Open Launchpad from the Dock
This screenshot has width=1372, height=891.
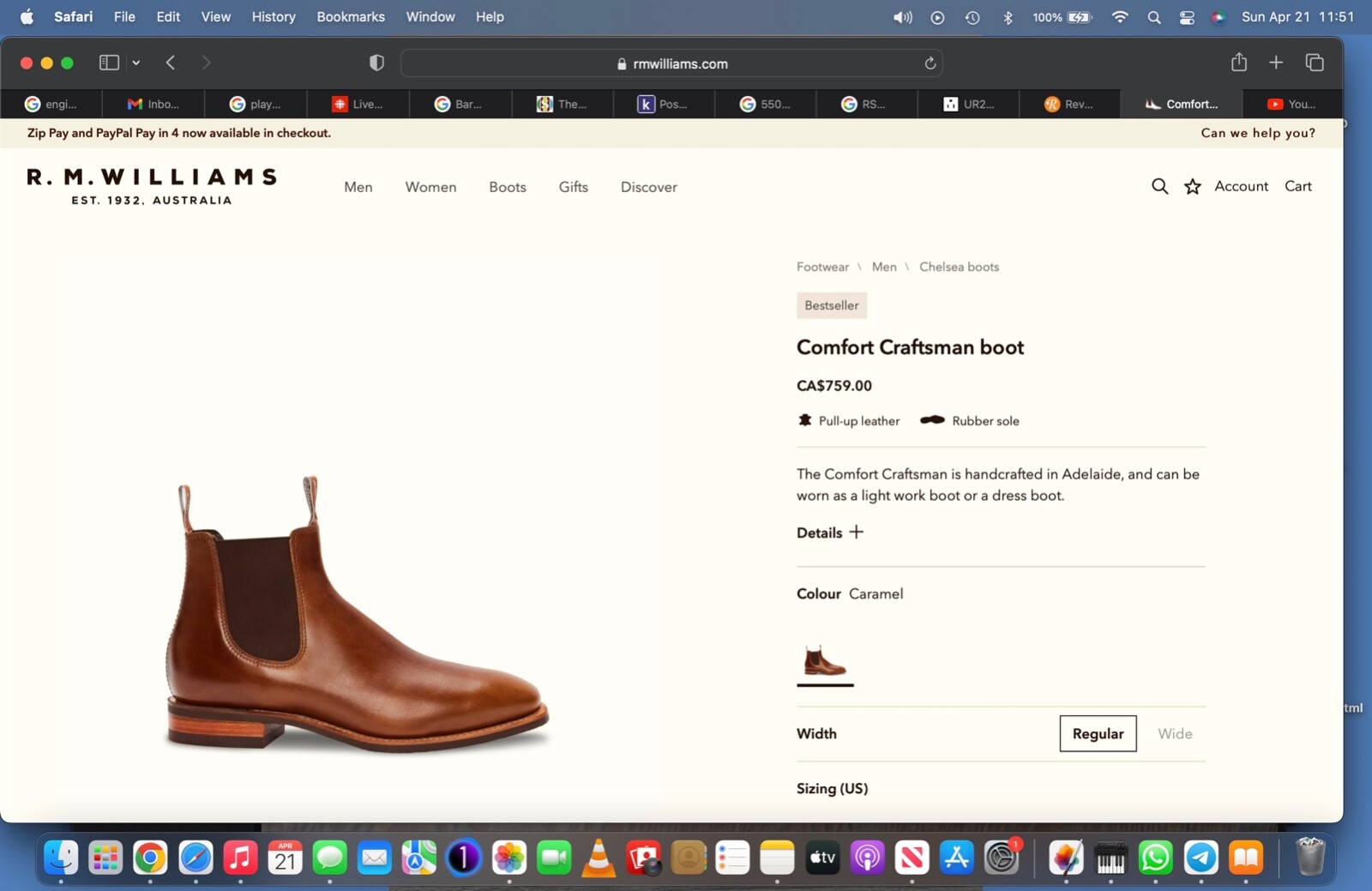pos(105,858)
